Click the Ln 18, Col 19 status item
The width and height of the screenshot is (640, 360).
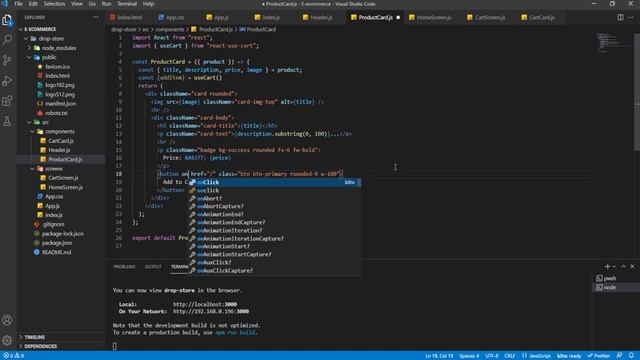[439, 356]
